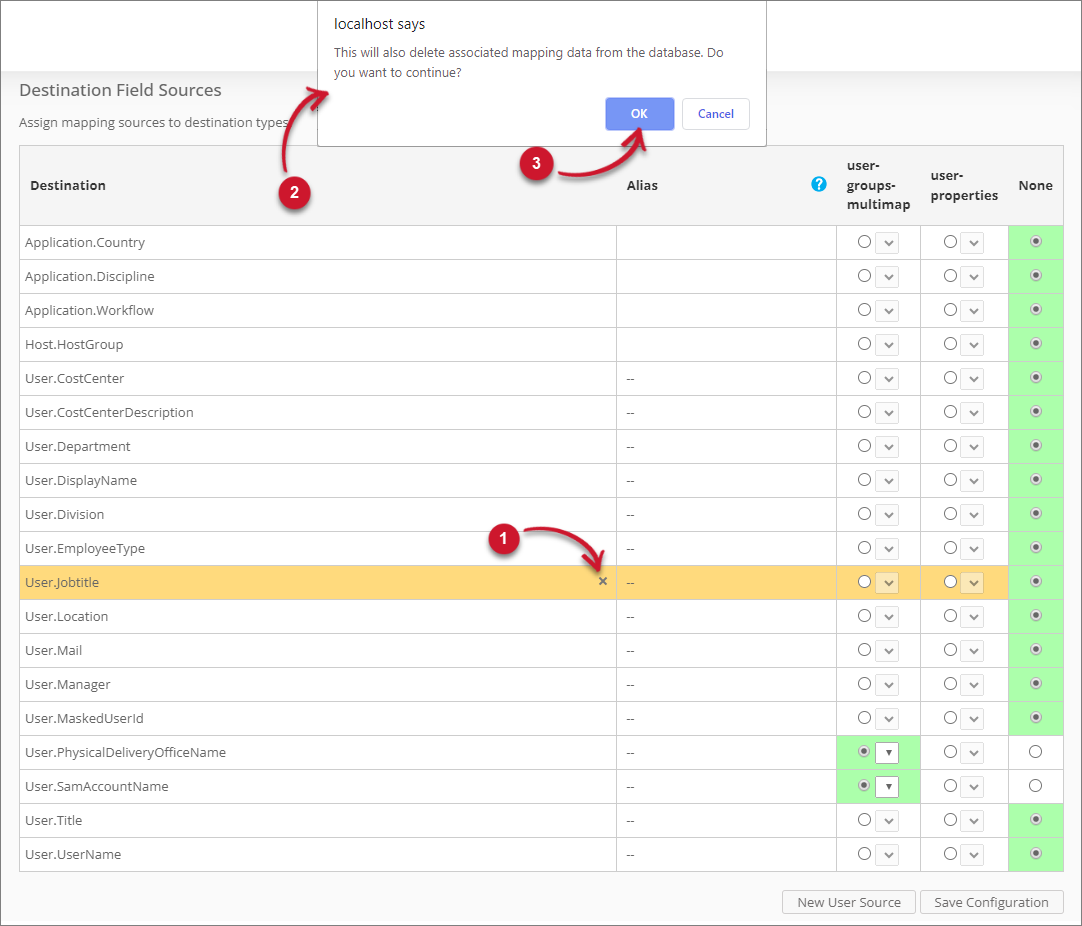The width and height of the screenshot is (1082, 926).
Task: Click the Alias cell for User.CostCenter
Action: [725, 379]
